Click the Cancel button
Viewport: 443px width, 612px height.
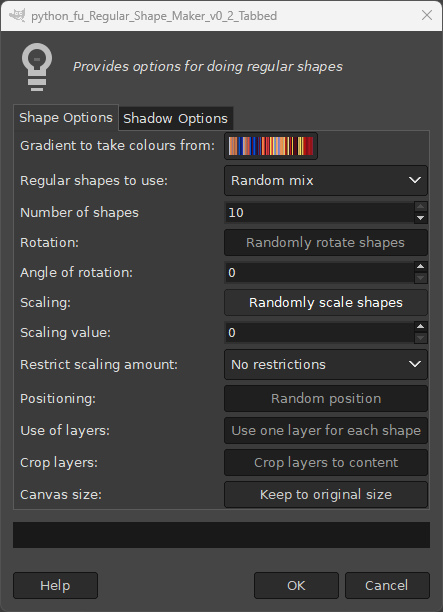point(387,585)
